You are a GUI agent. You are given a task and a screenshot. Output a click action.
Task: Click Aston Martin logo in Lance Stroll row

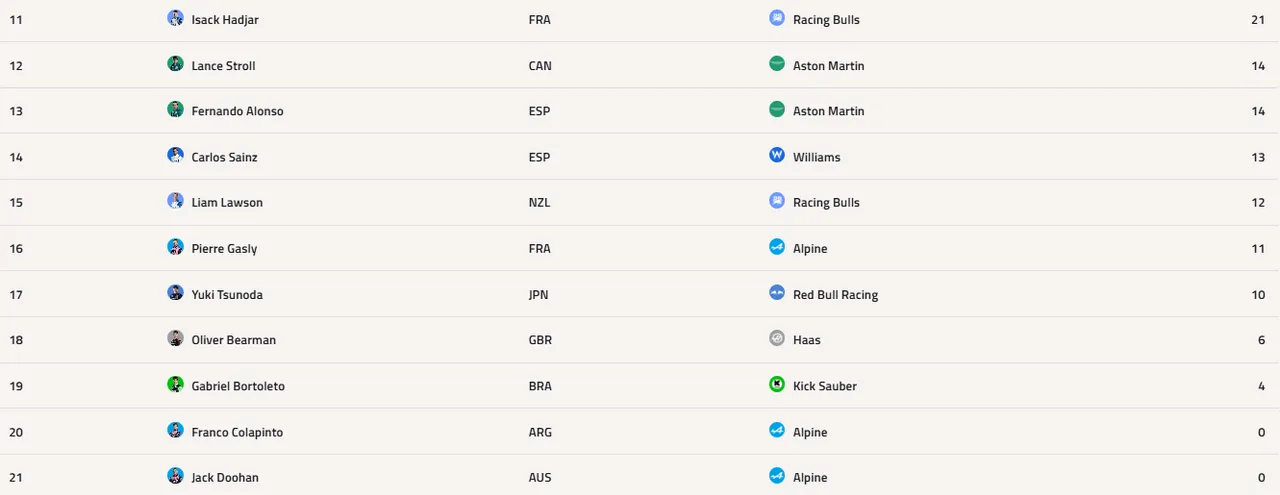pyautogui.click(x=777, y=64)
